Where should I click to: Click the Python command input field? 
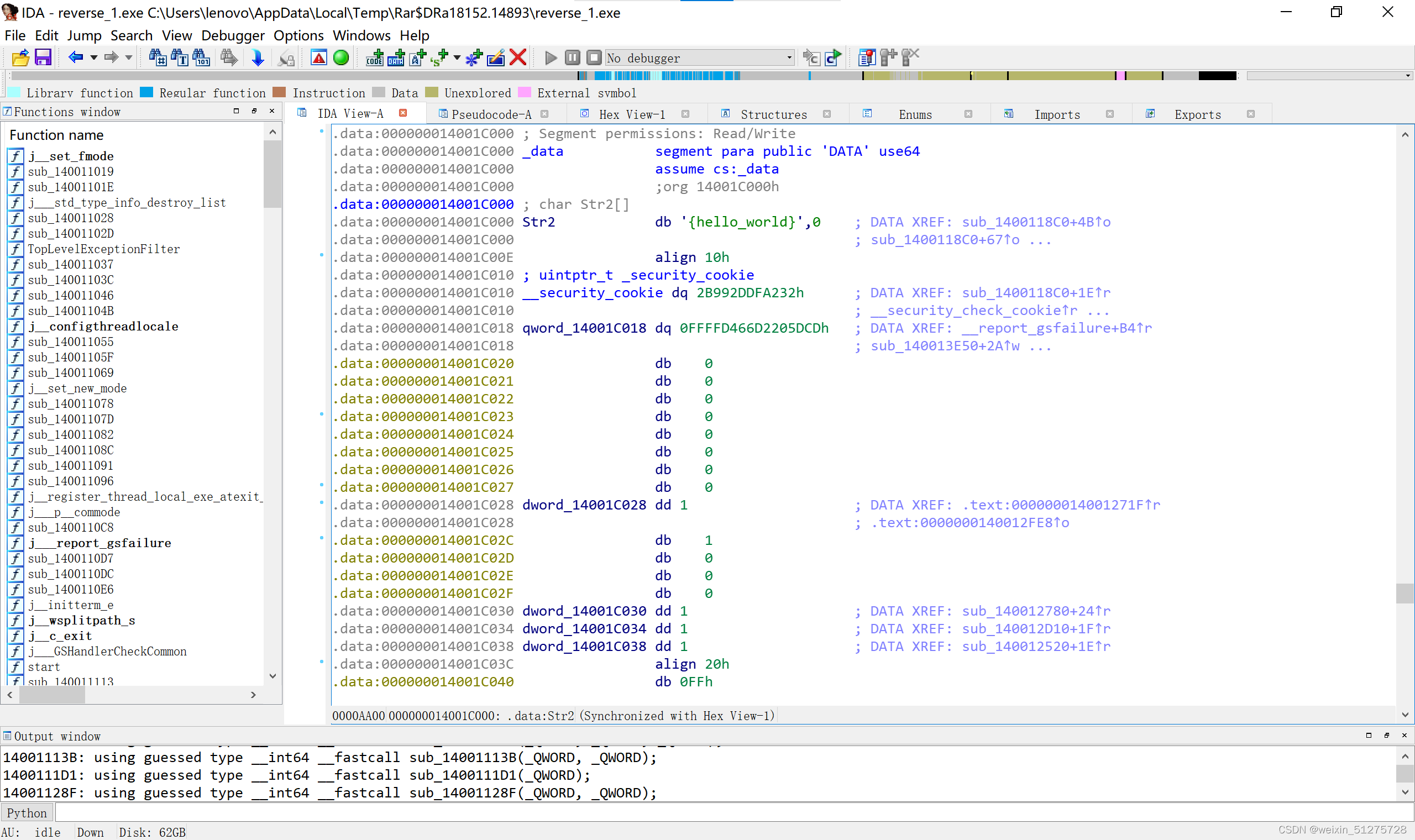coord(734,813)
